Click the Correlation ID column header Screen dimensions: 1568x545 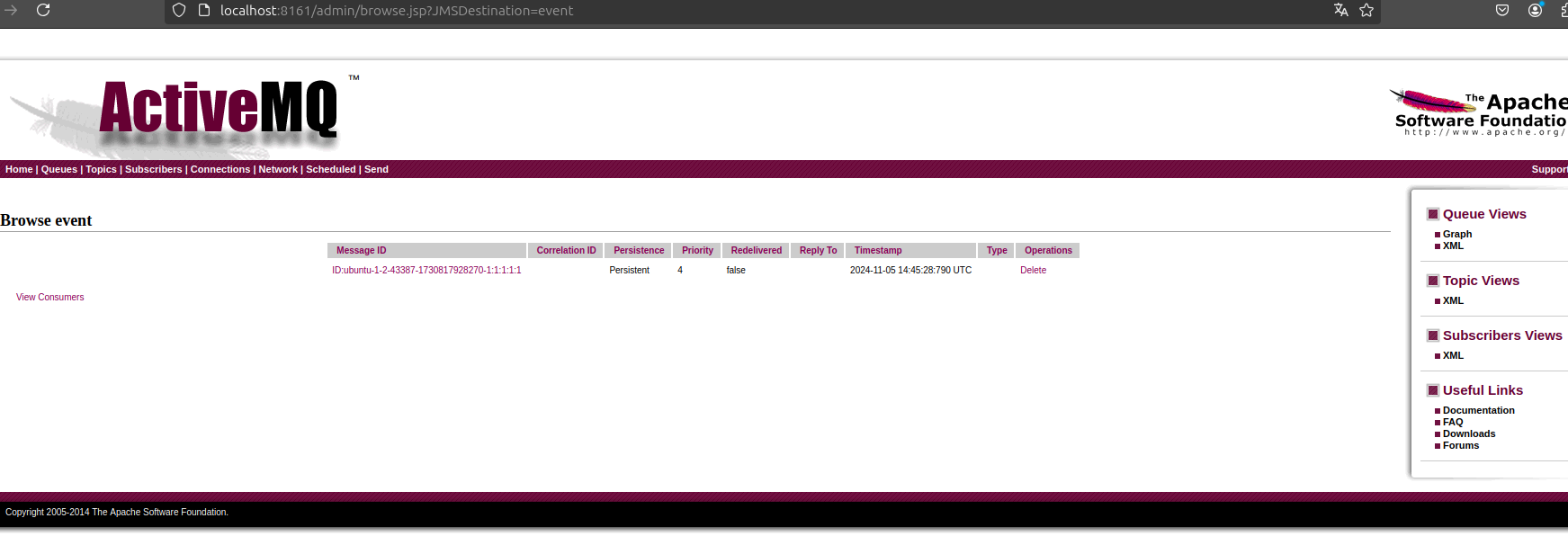click(566, 250)
